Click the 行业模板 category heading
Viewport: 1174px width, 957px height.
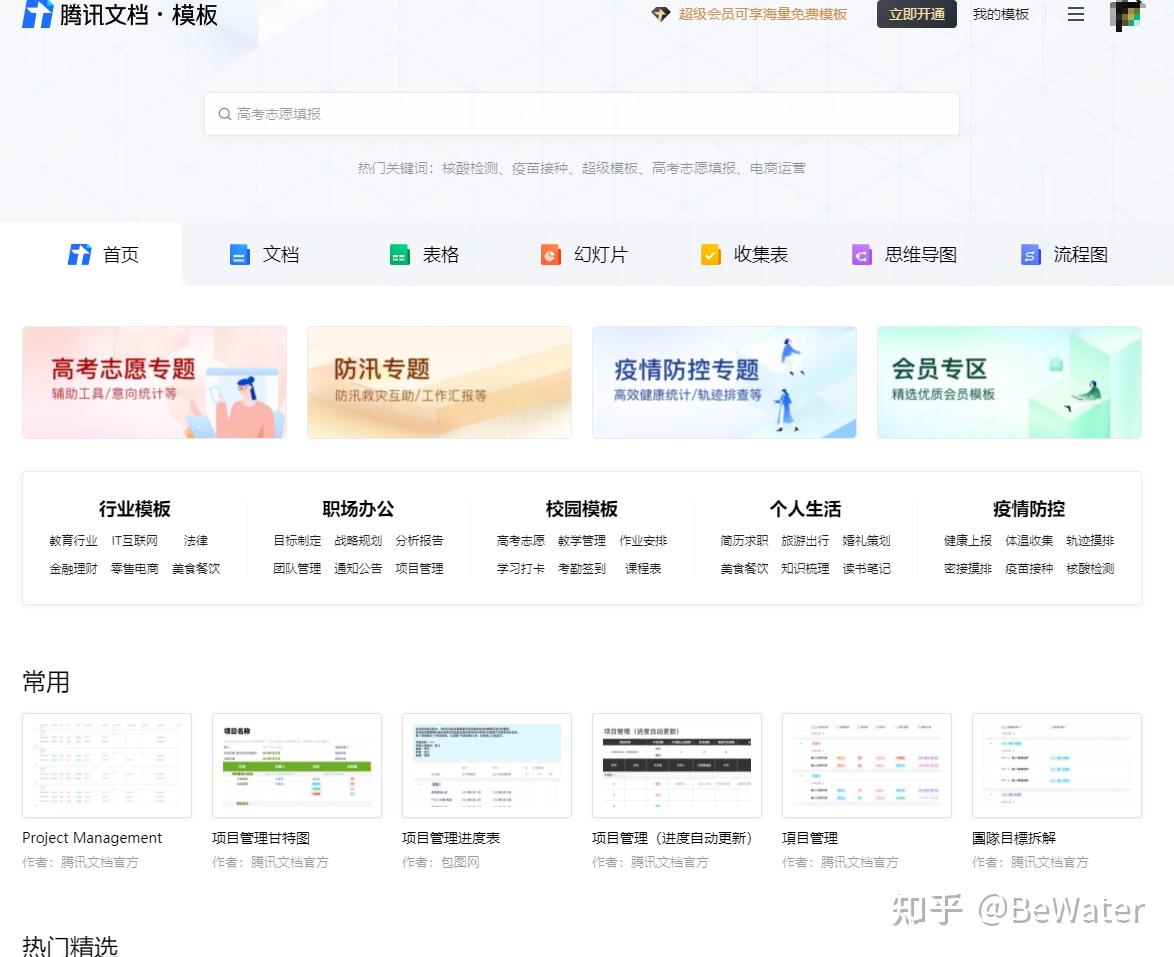click(135, 509)
